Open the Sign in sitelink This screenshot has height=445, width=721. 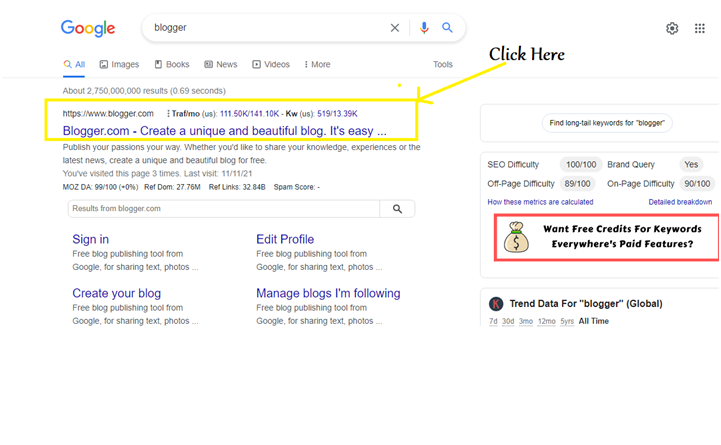click(91, 240)
